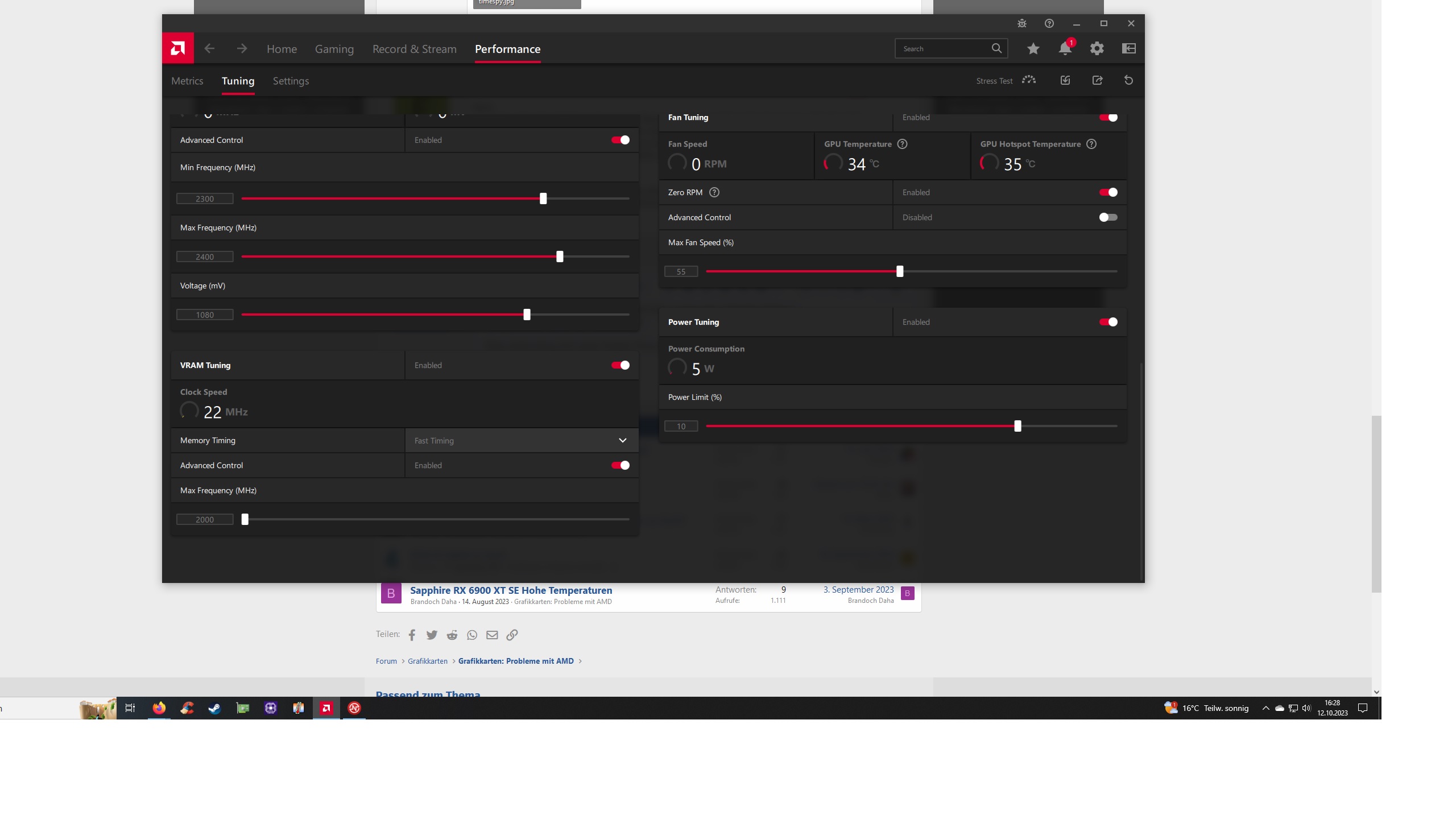Click the Power Limit slider handle

pyautogui.click(x=1017, y=426)
